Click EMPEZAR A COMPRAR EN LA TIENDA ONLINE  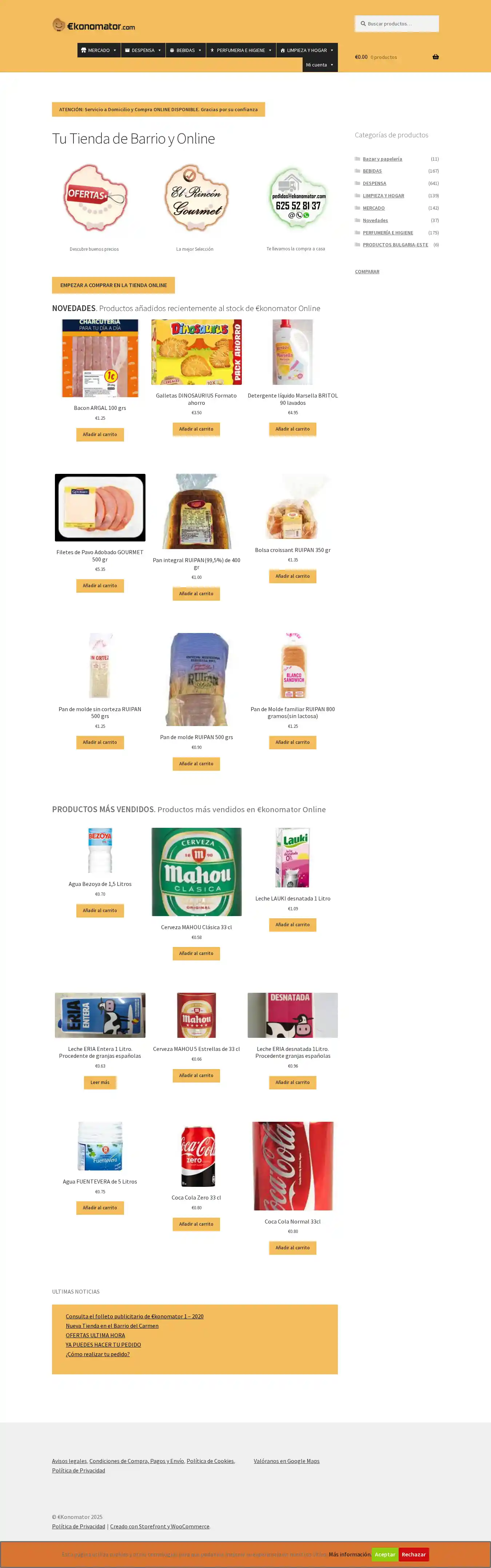(113, 285)
